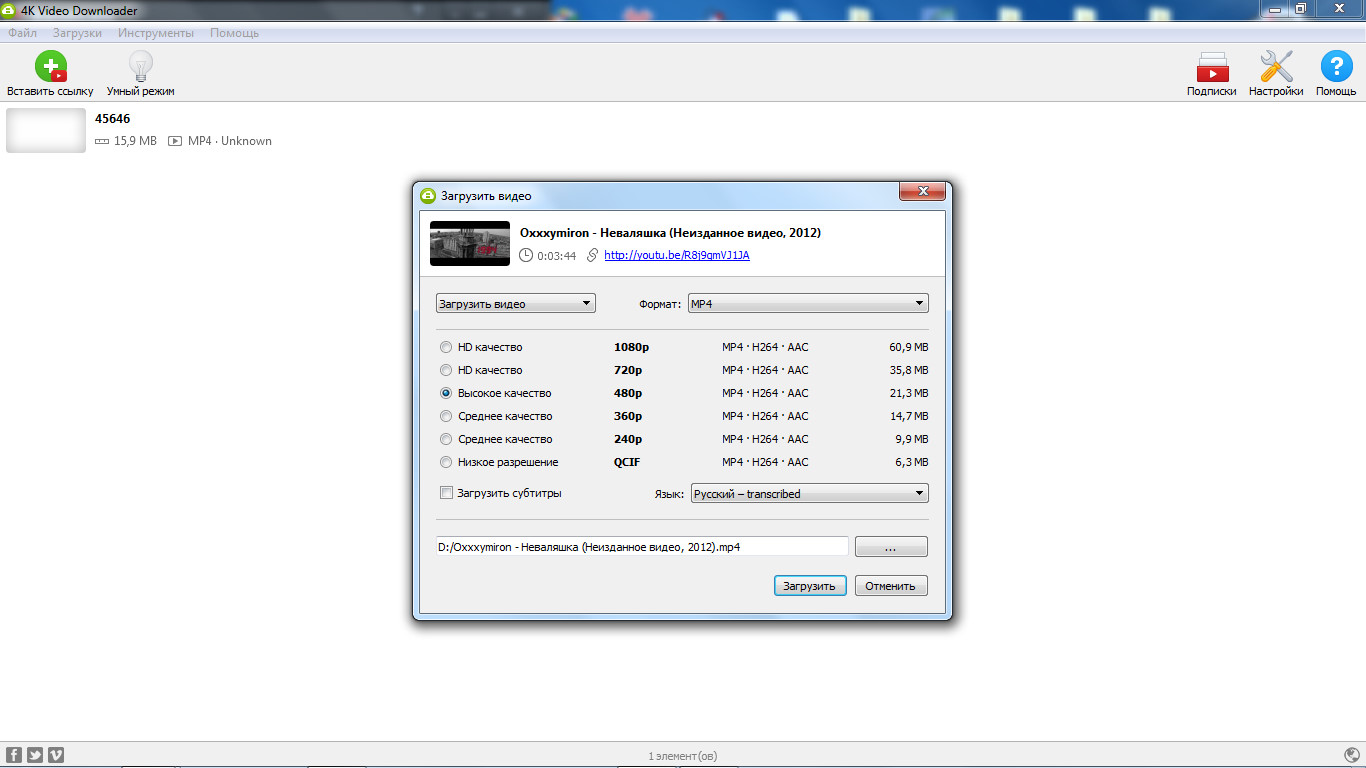Viewport: 1366px width, 768px height.
Task: Open the Инструменты menu
Action: click(x=156, y=33)
